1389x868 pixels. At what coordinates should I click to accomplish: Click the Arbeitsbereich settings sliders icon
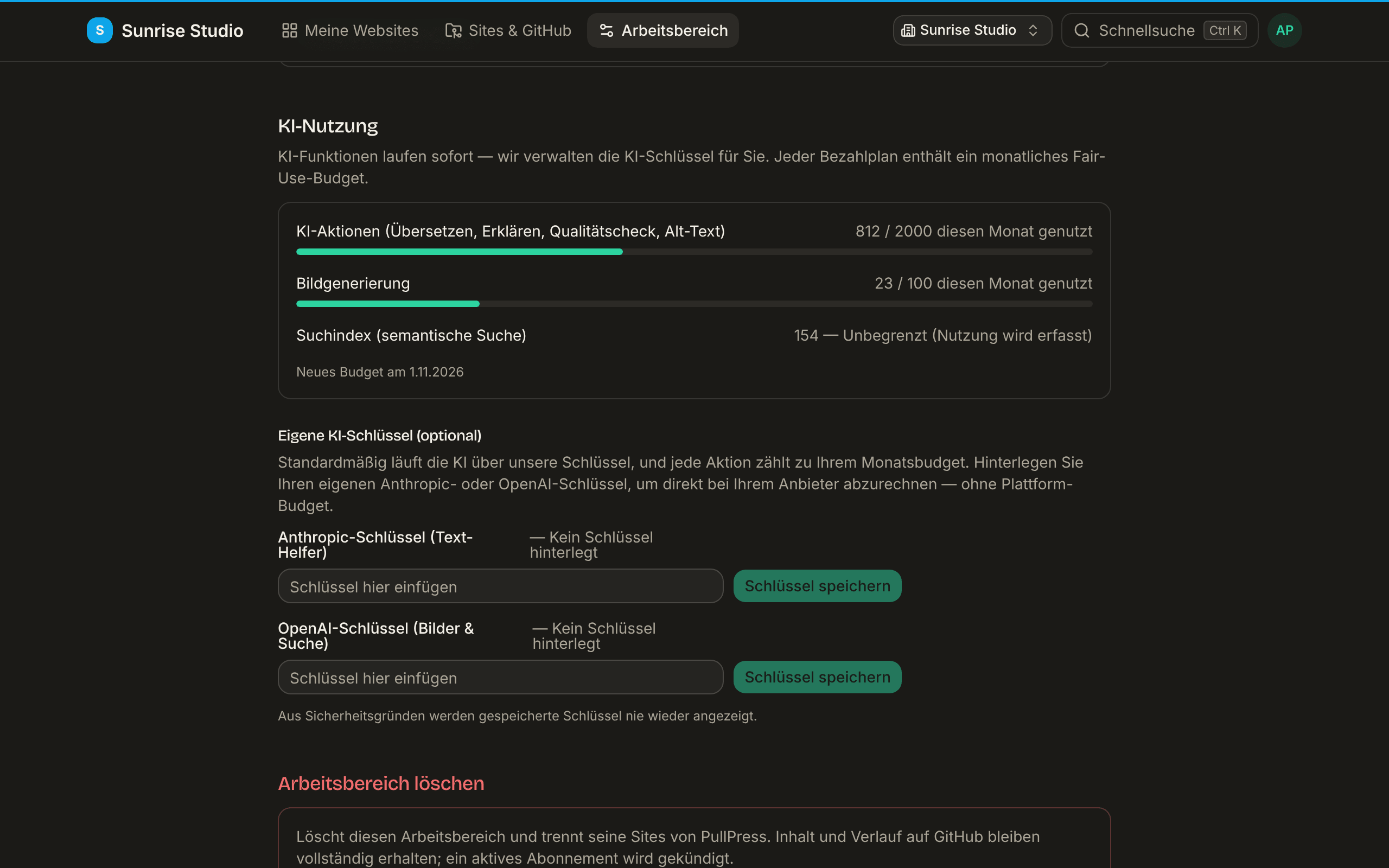pos(607,30)
